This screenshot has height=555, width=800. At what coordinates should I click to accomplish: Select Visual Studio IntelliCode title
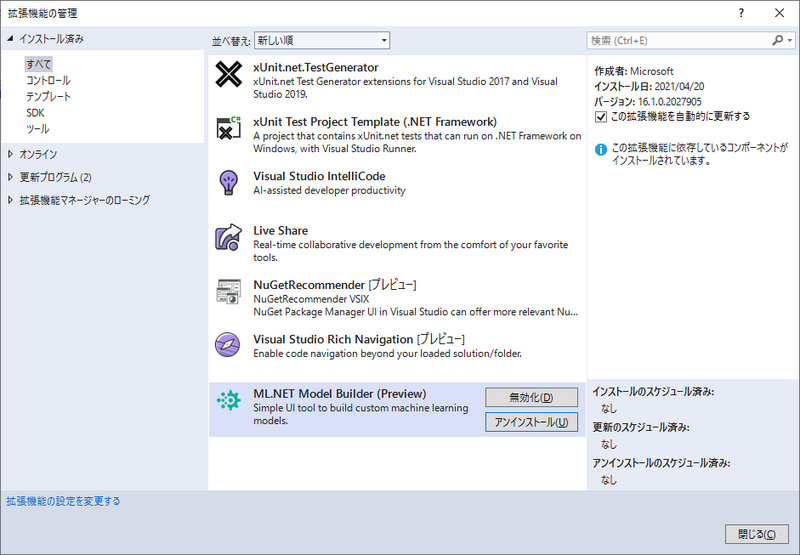click(x=319, y=176)
